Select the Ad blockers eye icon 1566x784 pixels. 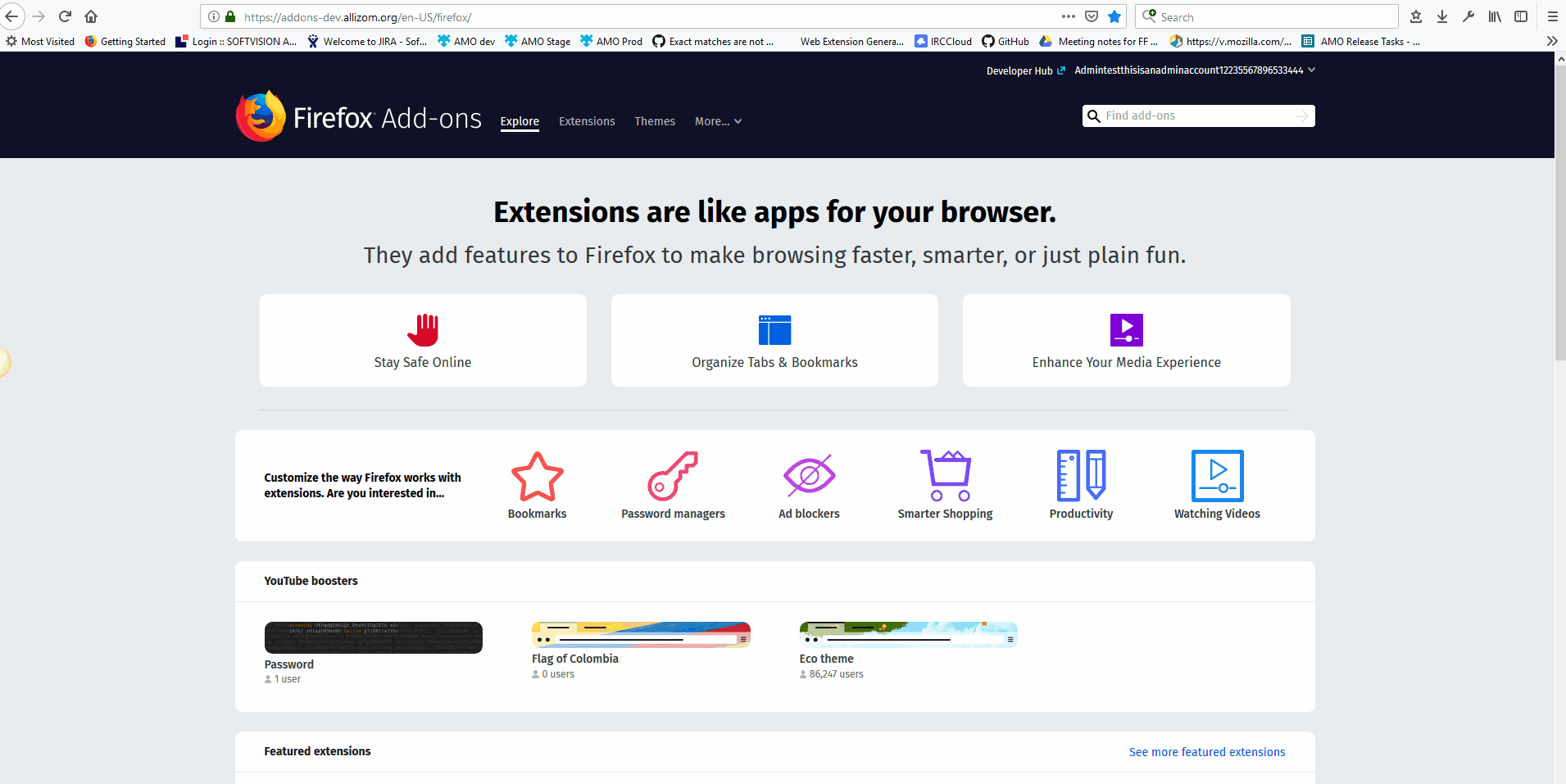tap(810, 475)
